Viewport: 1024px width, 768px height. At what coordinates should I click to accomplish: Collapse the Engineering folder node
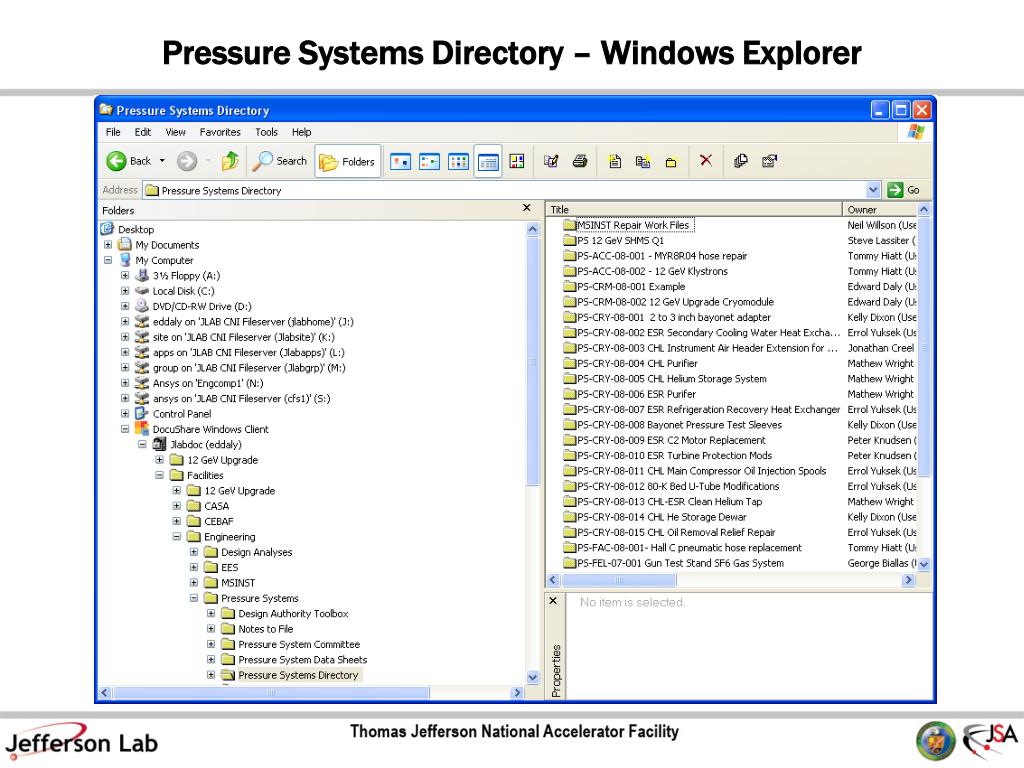click(176, 537)
